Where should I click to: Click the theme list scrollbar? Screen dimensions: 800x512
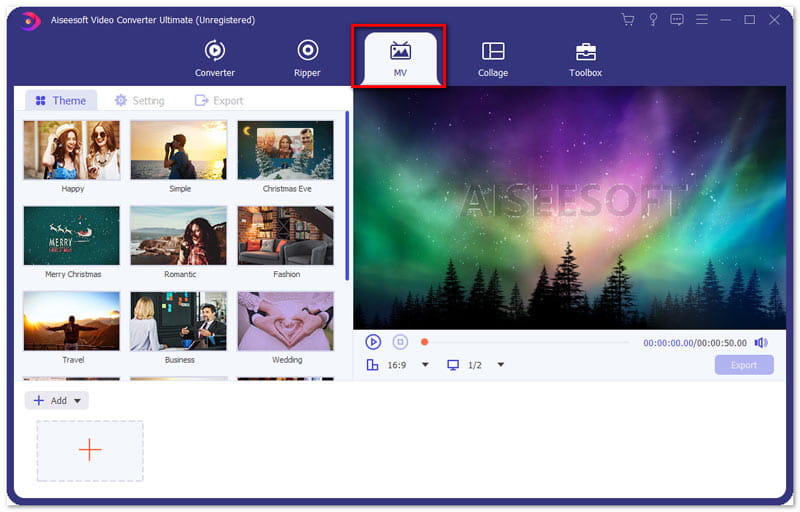coord(347,196)
